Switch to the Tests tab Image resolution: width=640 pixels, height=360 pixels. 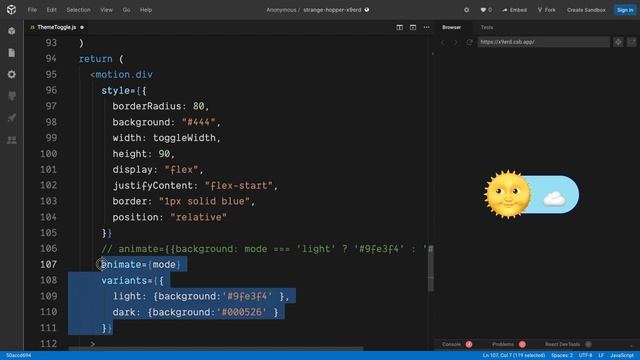click(487, 27)
